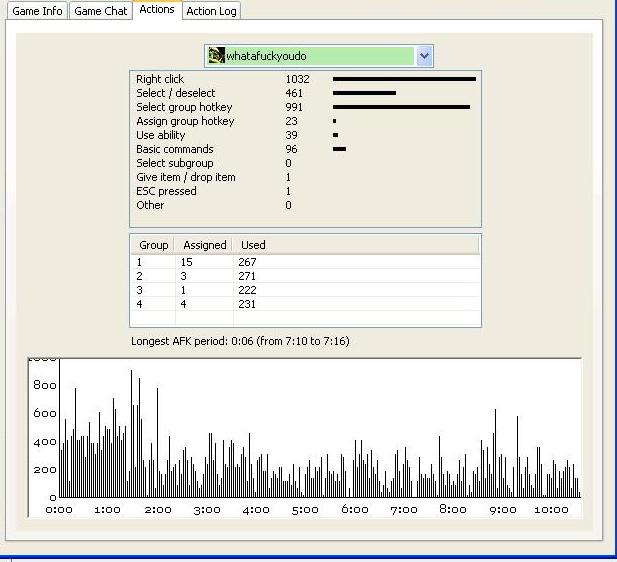
Task: Sort by the Group column header
Action: click(153, 245)
